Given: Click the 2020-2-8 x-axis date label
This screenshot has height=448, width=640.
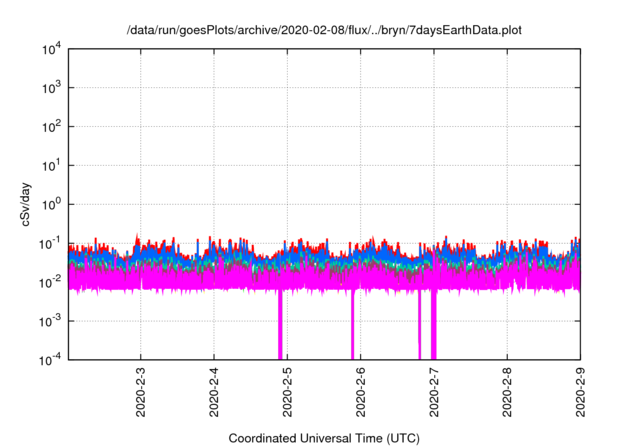Looking at the screenshot, I should (x=507, y=392).
